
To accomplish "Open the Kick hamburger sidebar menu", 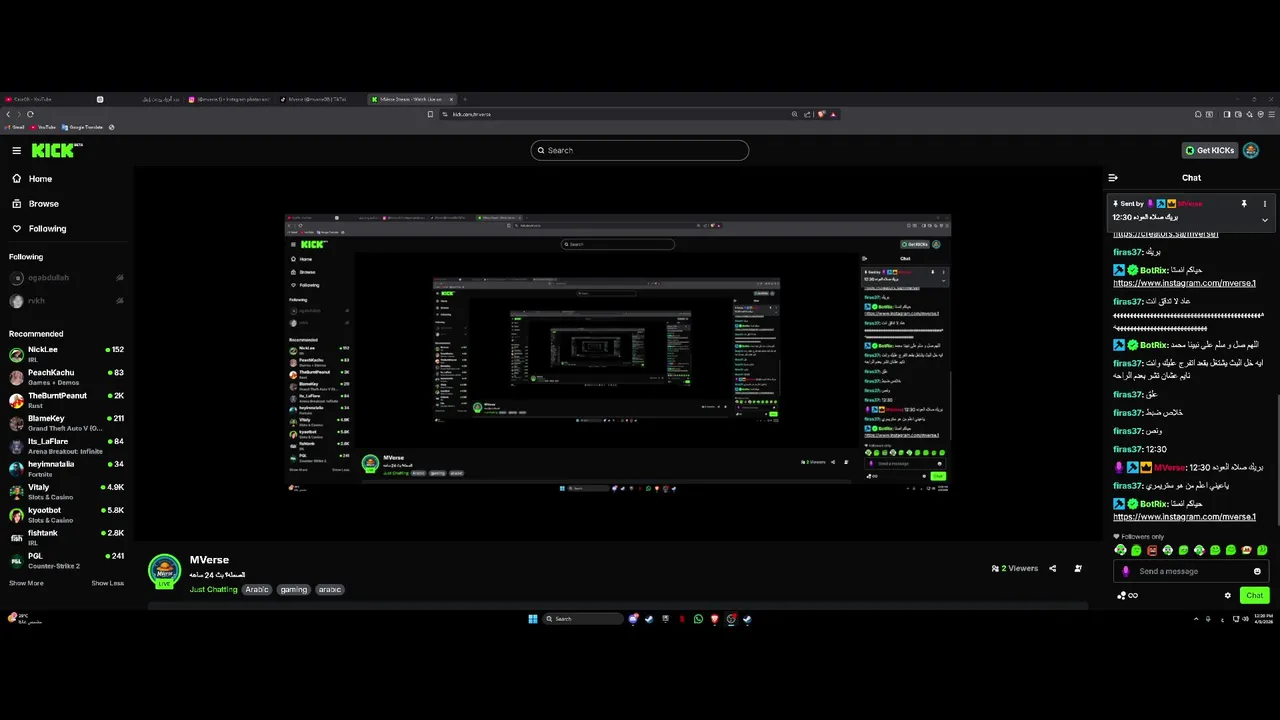I will point(16,150).
